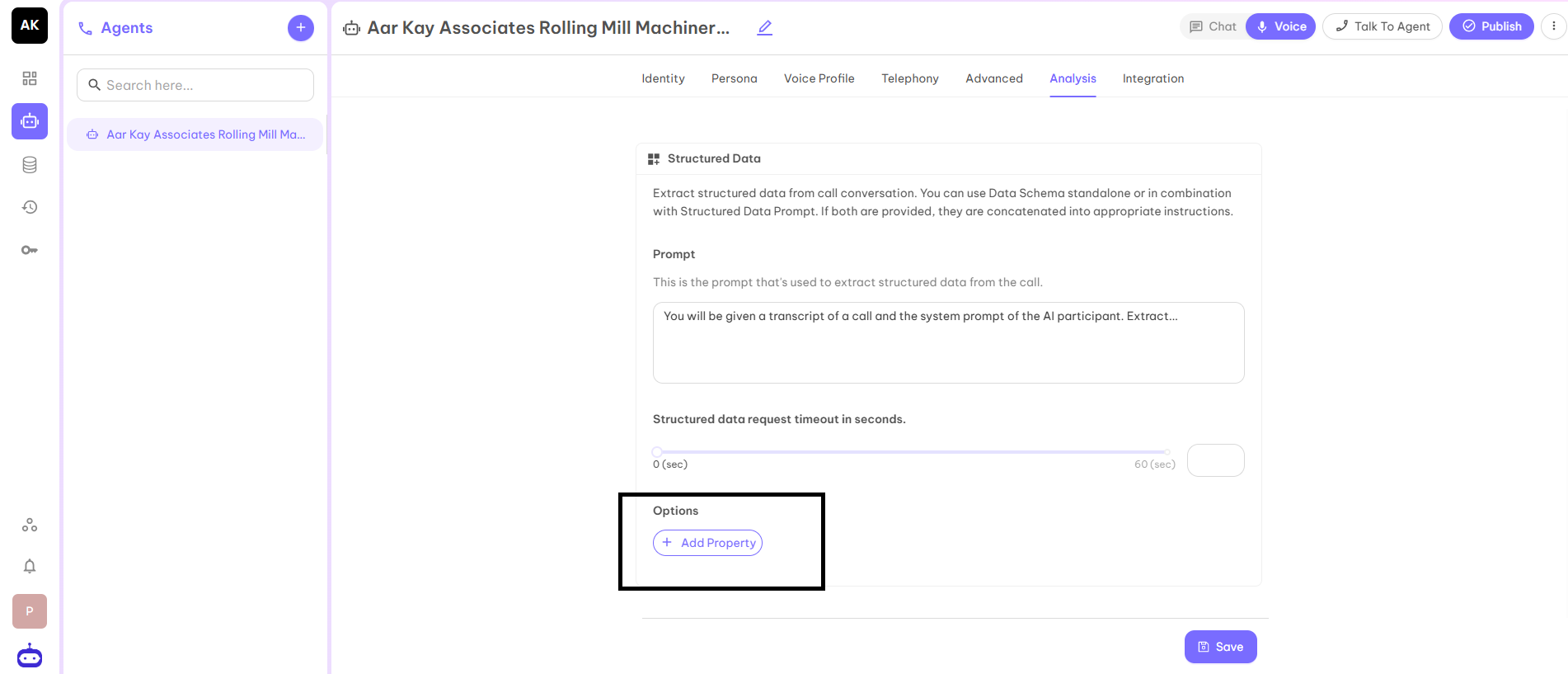Click the Agents heading text
1568x674 pixels.
click(x=127, y=28)
